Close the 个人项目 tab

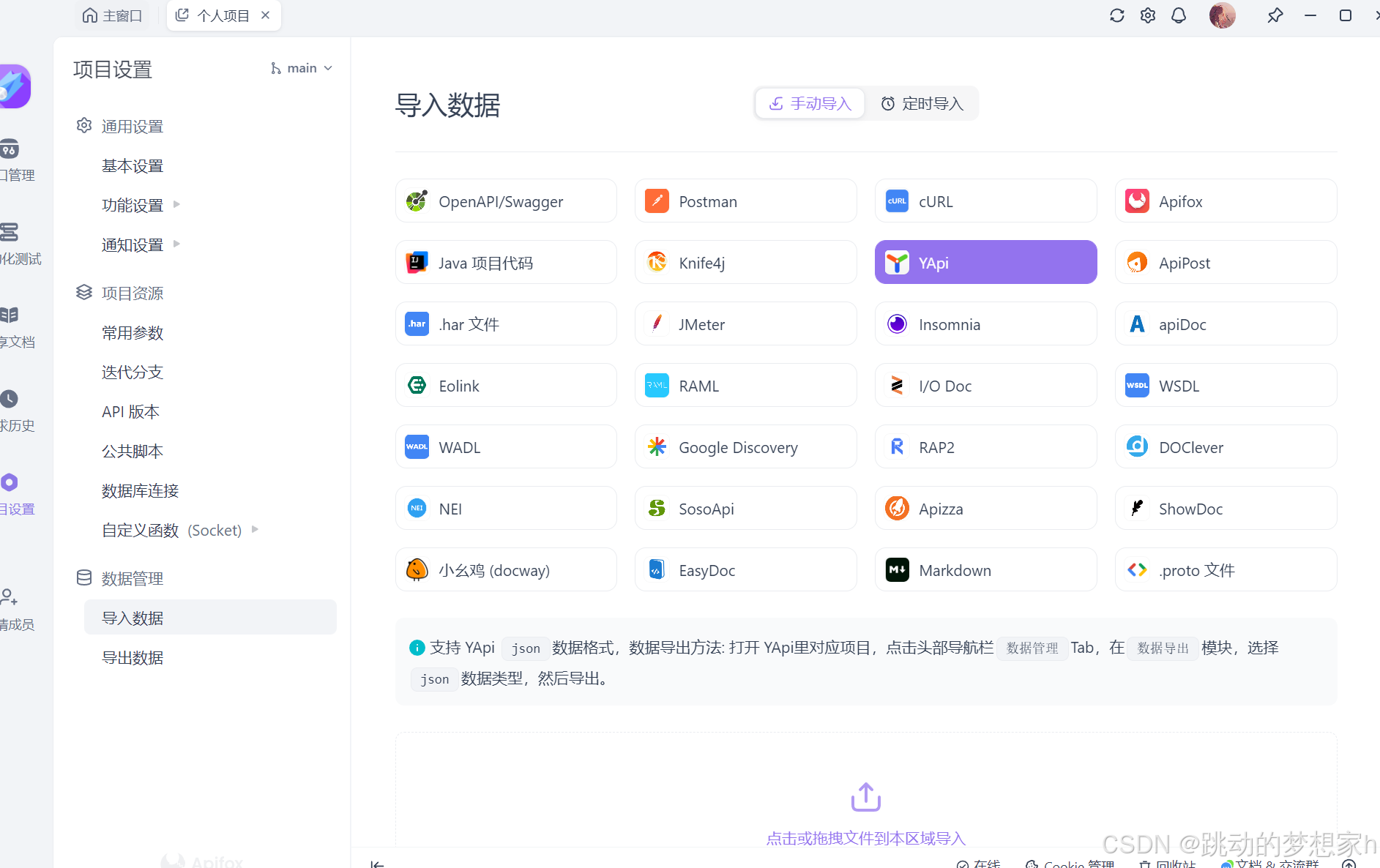(x=266, y=15)
